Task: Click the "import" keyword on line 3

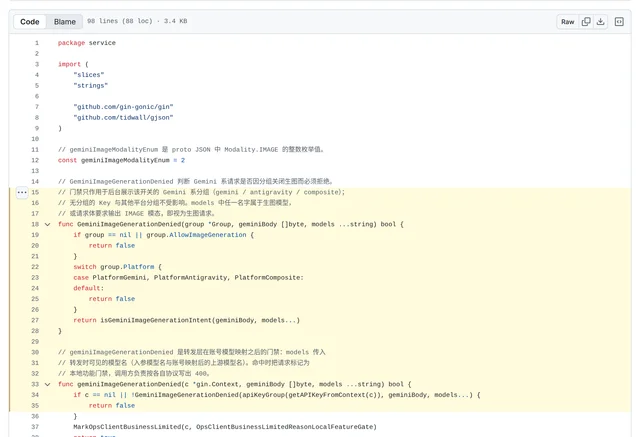Action: (69, 64)
